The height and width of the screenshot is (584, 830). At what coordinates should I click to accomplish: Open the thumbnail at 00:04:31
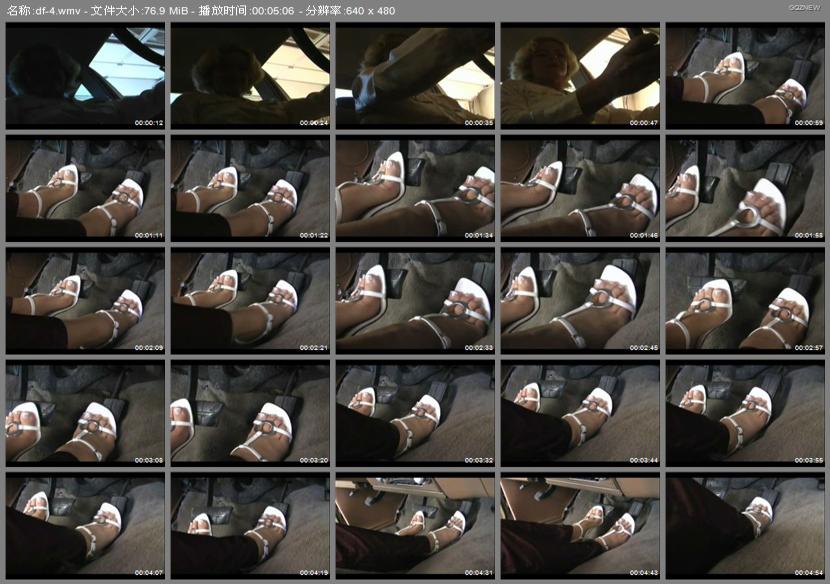point(415,525)
